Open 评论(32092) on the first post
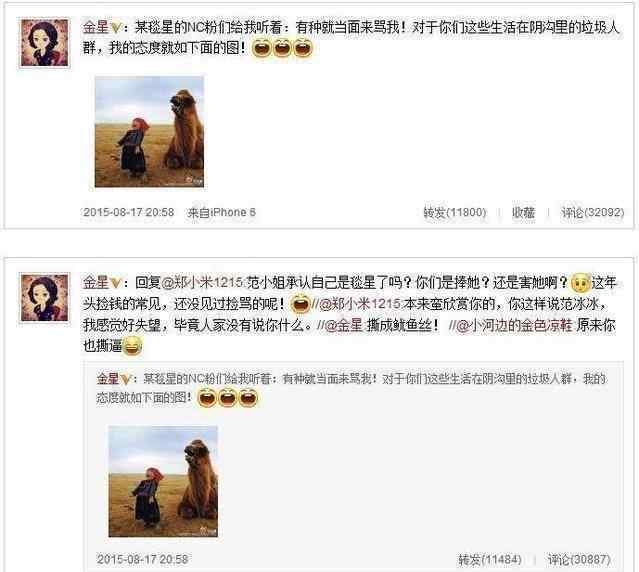This screenshot has height=572, width=639. [593, 212]
